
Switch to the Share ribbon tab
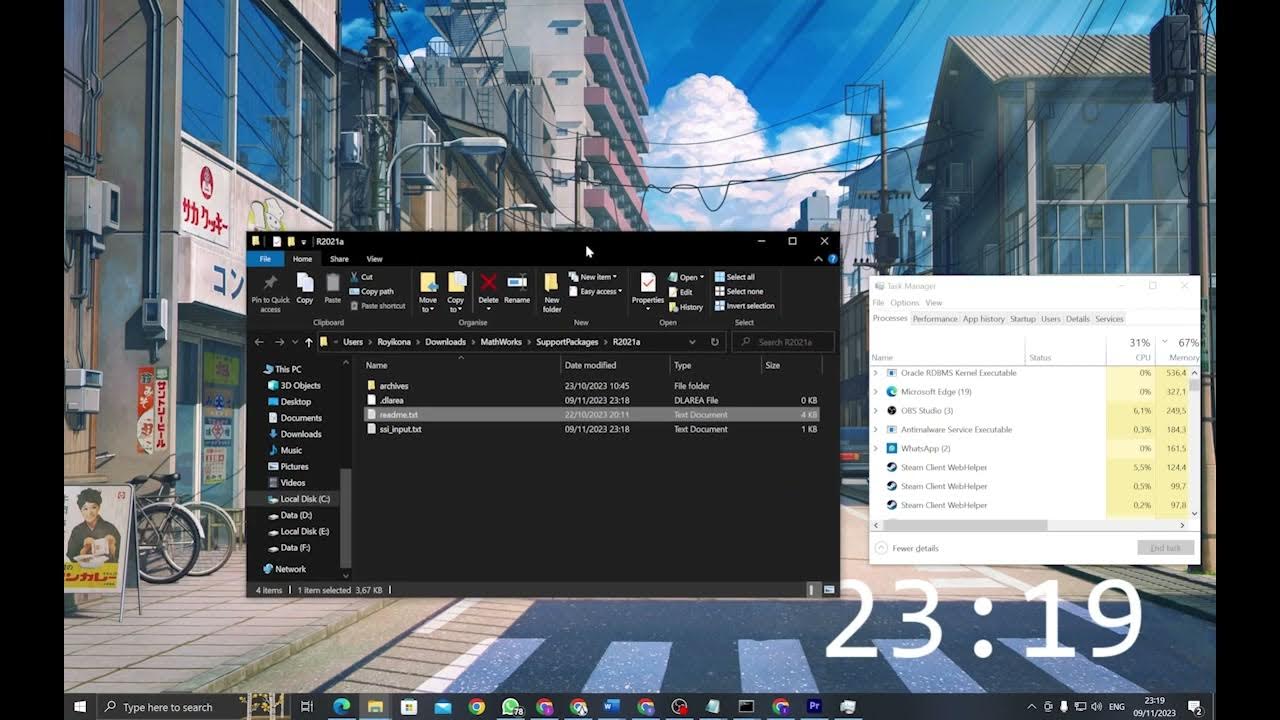[339, 259]
